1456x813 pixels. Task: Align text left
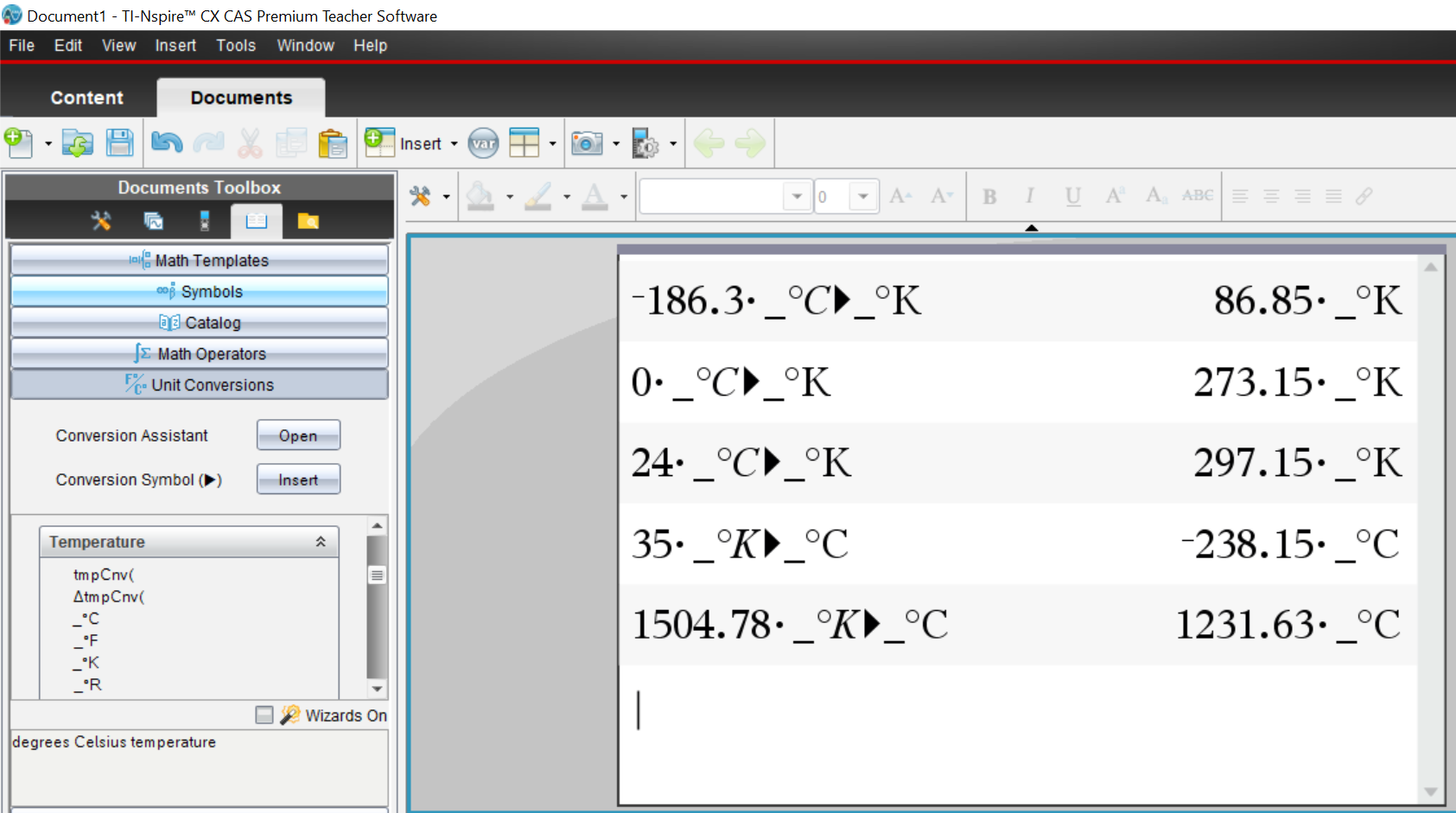(x=1240, y=196)
